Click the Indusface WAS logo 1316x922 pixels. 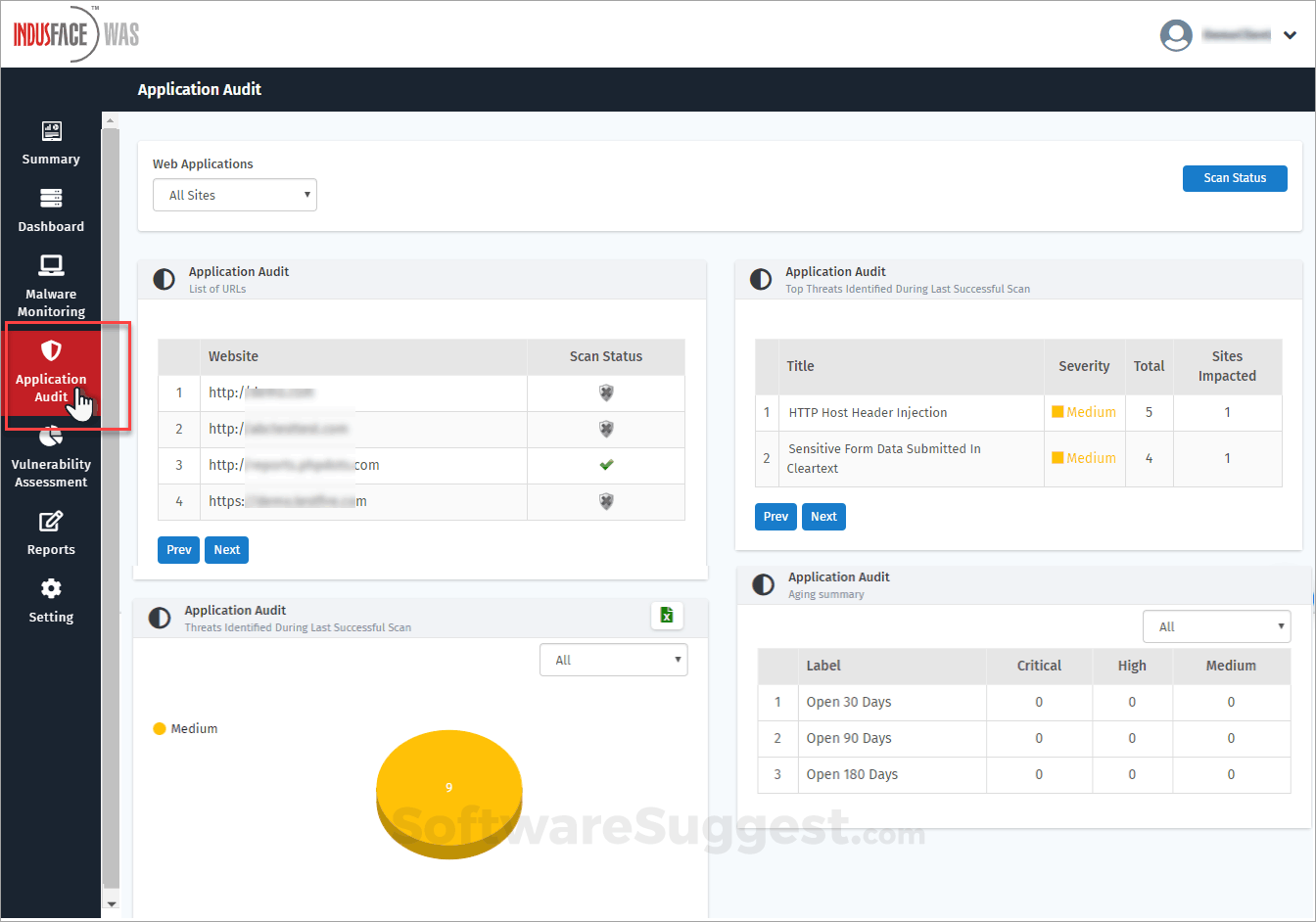(76, 34)
